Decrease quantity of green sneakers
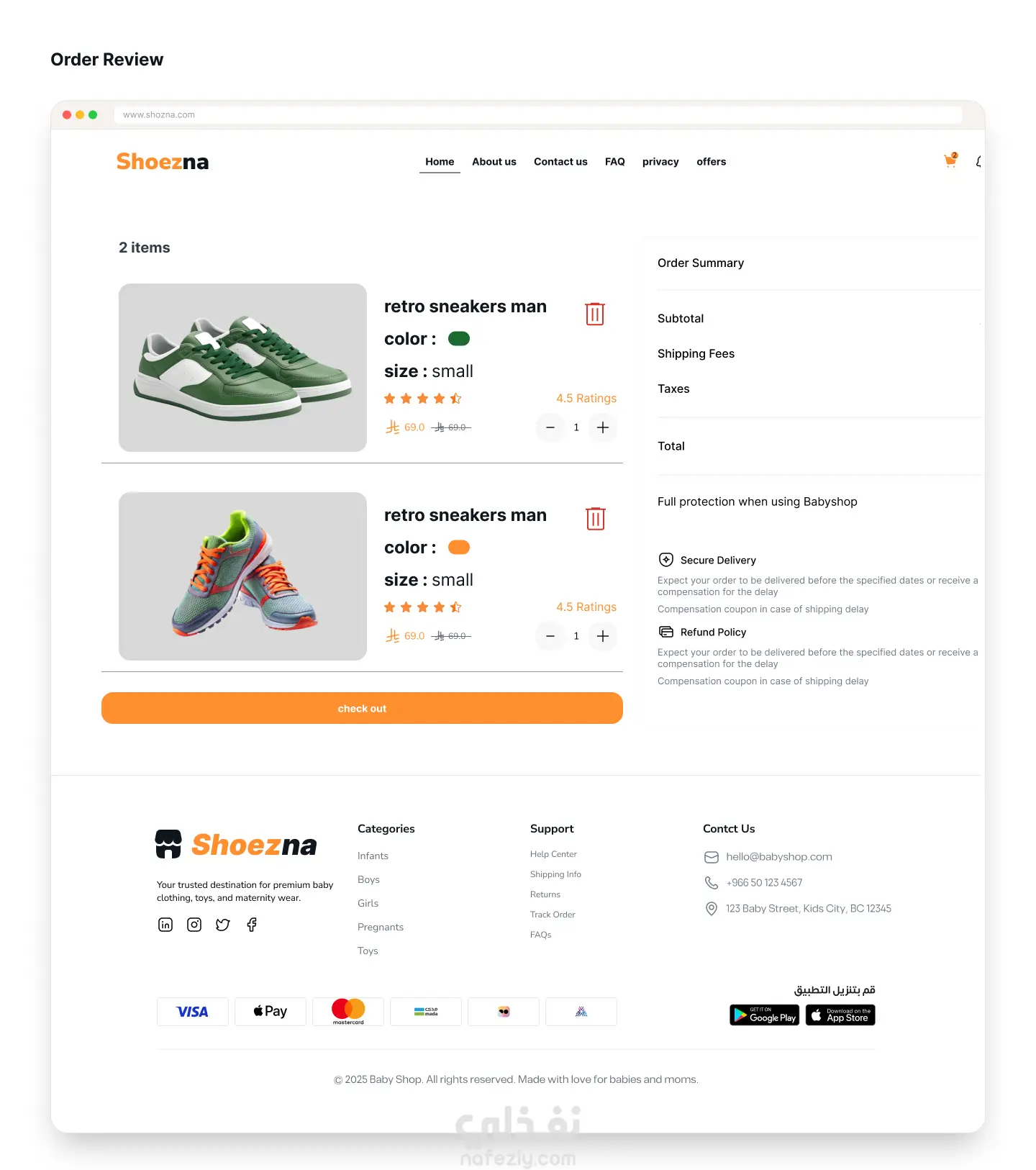Screen dimensions: 1036x1170 tap(550, 427)
